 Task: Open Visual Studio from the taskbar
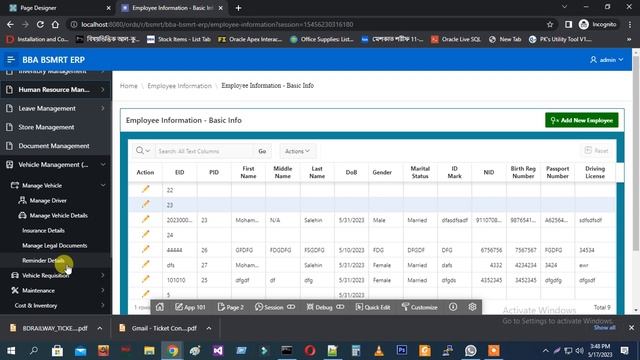(x=218, y=351)
